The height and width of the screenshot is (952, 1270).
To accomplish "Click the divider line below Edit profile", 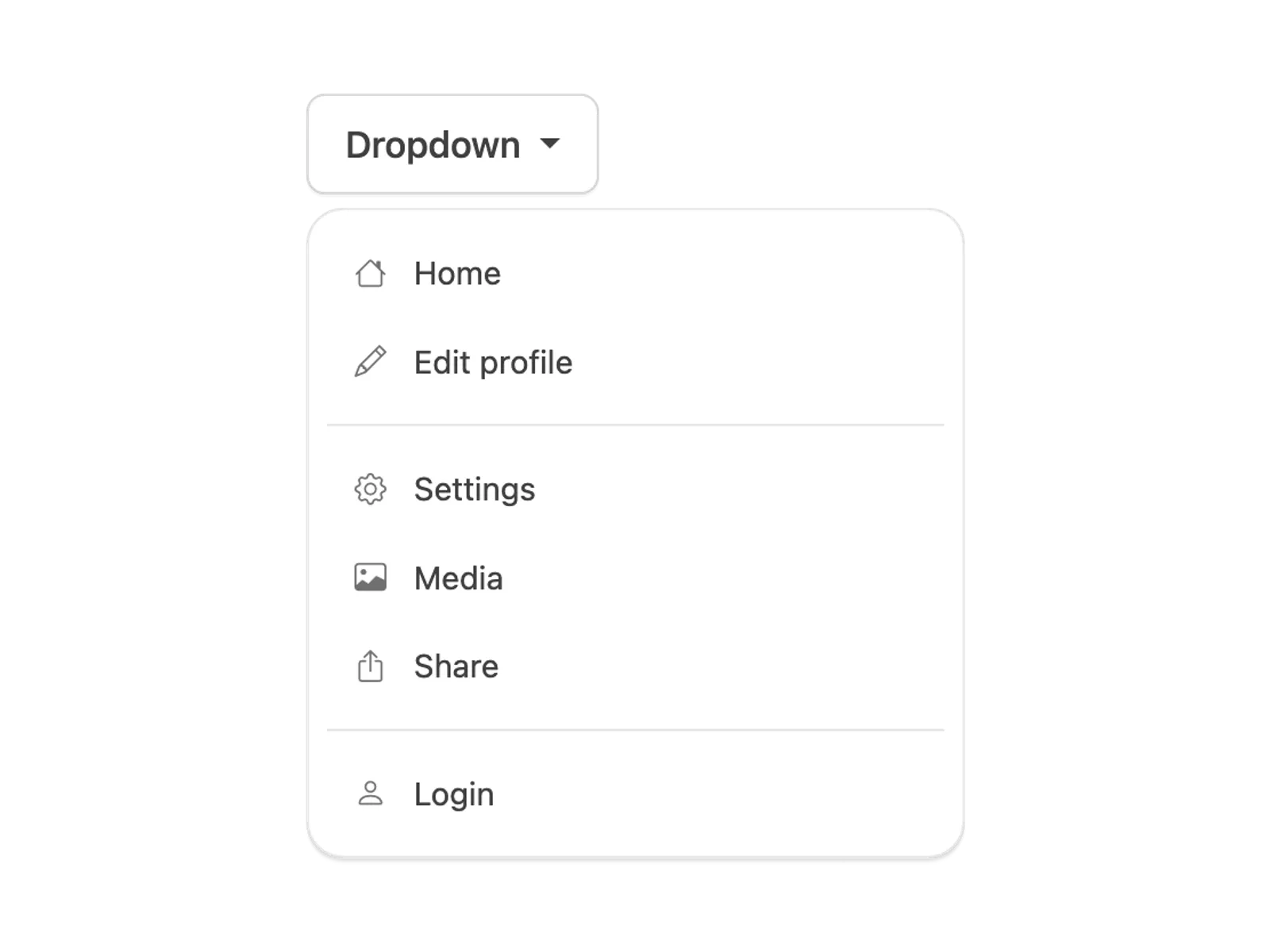I will click(635, 425).
